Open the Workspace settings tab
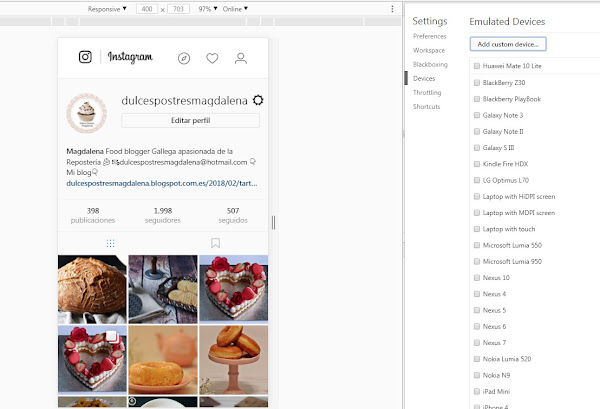Viewport: 600px width, 409px height. coord(429,51)
